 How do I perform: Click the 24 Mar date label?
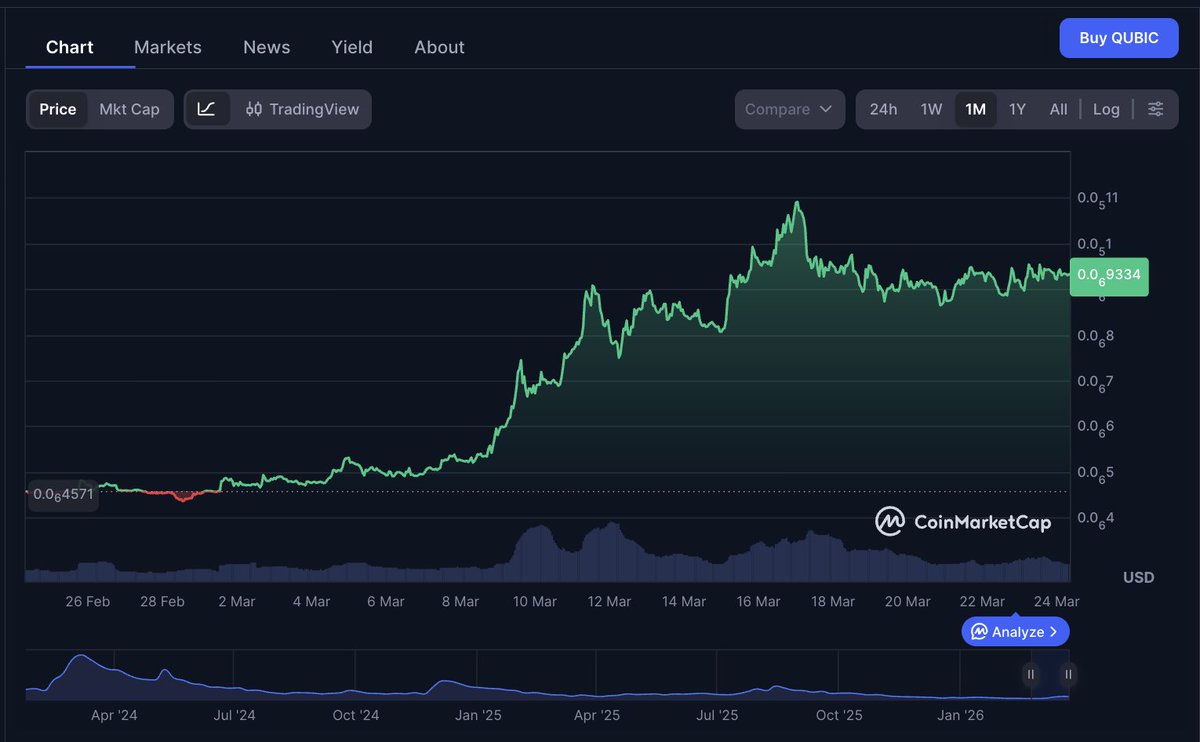pos(1056,601)
